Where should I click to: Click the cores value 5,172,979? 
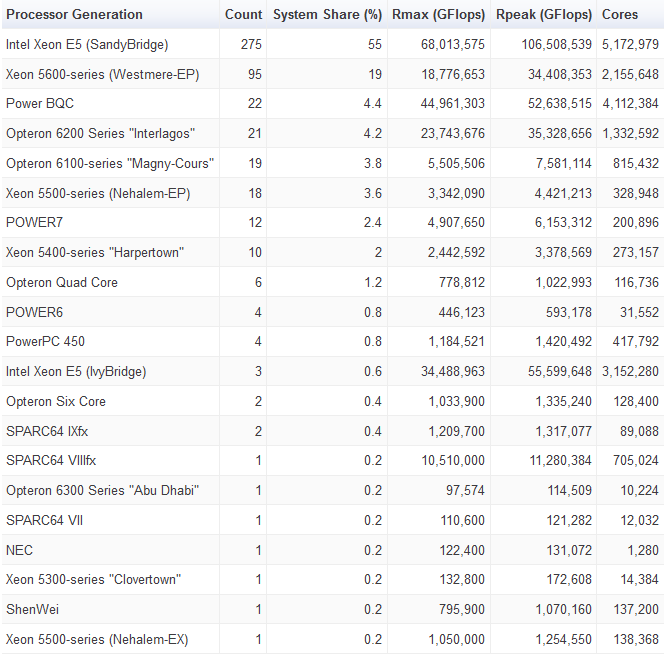click(630, 44)
